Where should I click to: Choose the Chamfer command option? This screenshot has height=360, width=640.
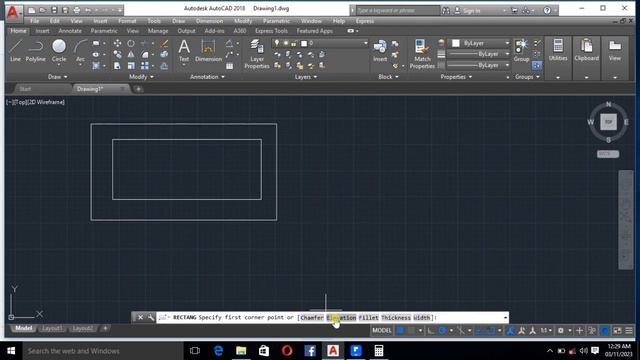point(312,318)
